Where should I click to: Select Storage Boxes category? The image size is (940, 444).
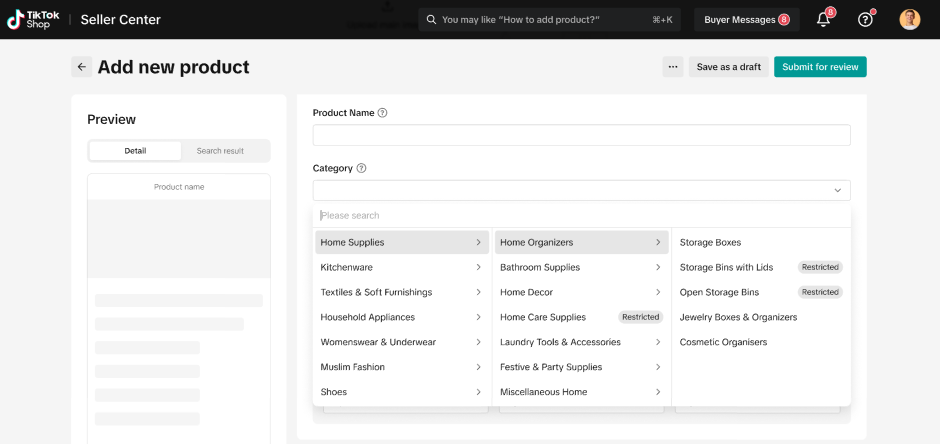[710, 242]
